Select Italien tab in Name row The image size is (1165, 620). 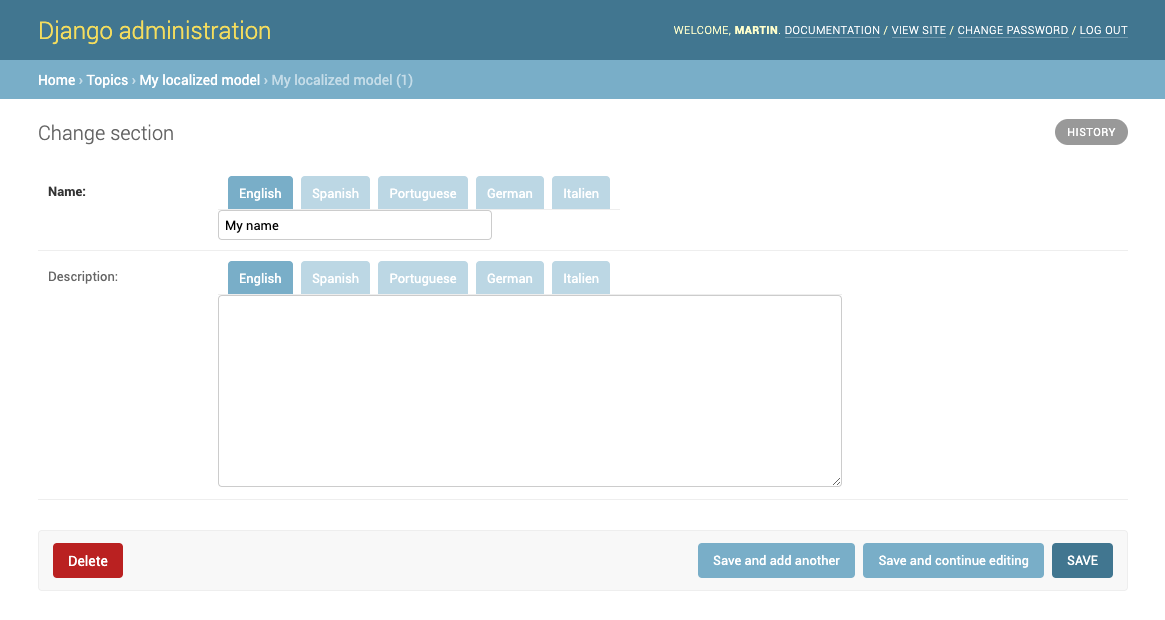click(580, 193)
